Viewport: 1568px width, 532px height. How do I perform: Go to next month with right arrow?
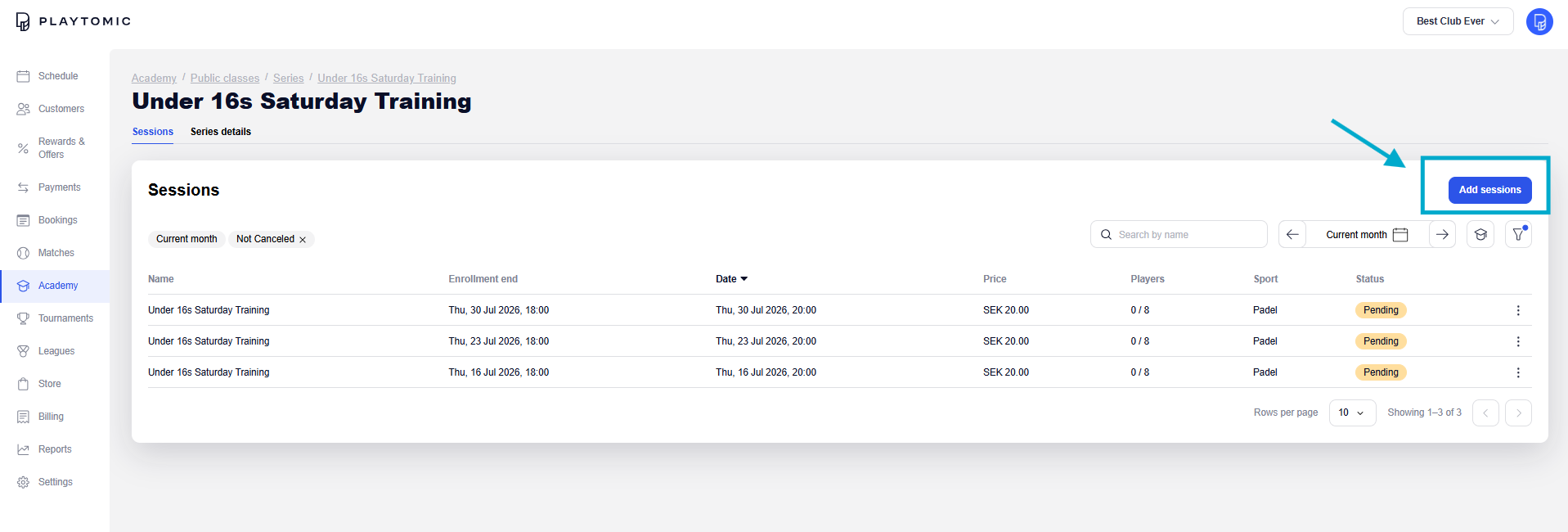(x=1442, y=234)
